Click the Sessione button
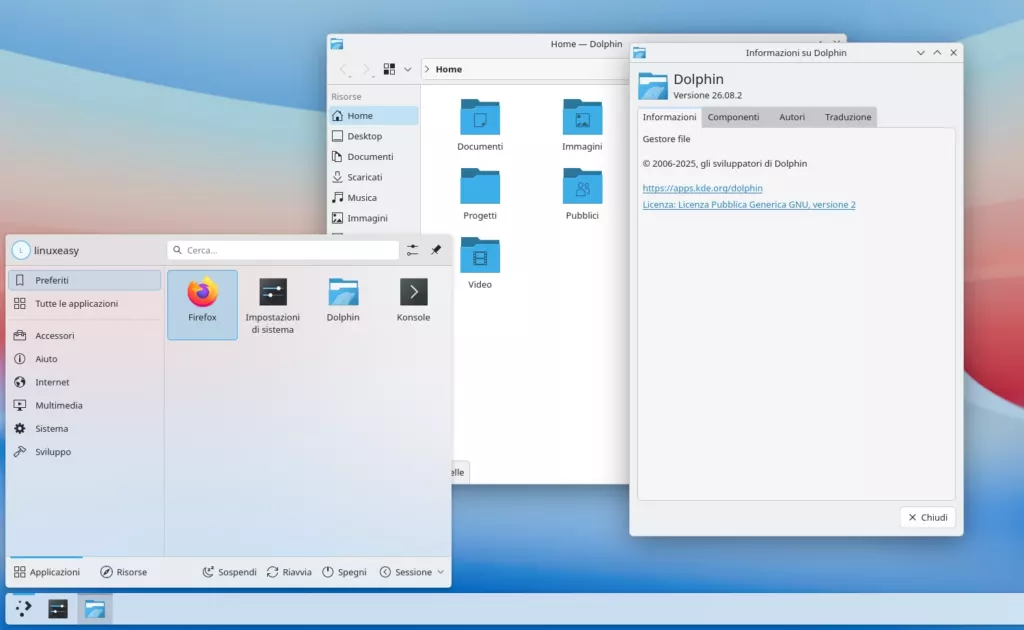This screenshot has width=1024, height=630. (406, 572)
